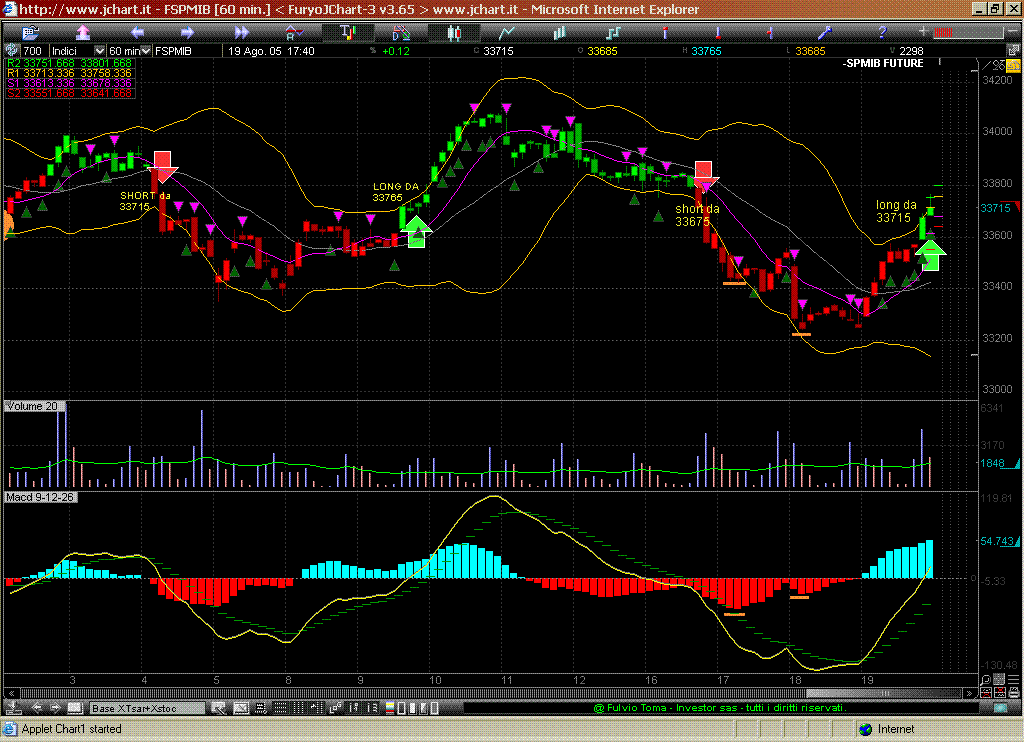Click the Fulvio Toma copyright banner
The width and height of the screenshot is (1024, 742).
point(720,708)
